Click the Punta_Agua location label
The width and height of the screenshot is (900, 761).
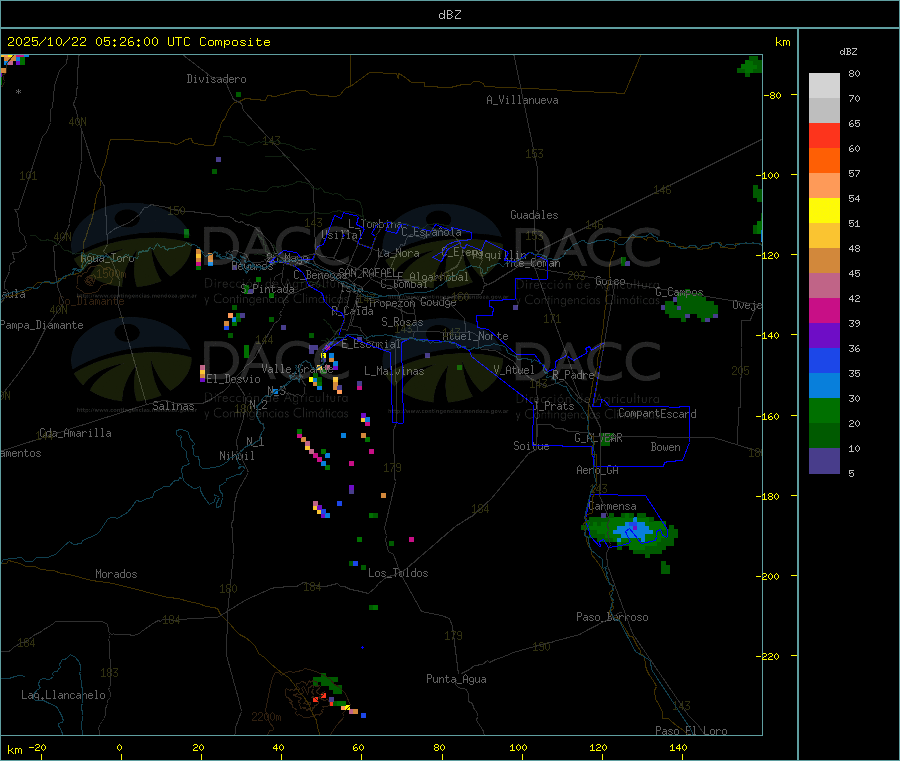coord(456,679)
